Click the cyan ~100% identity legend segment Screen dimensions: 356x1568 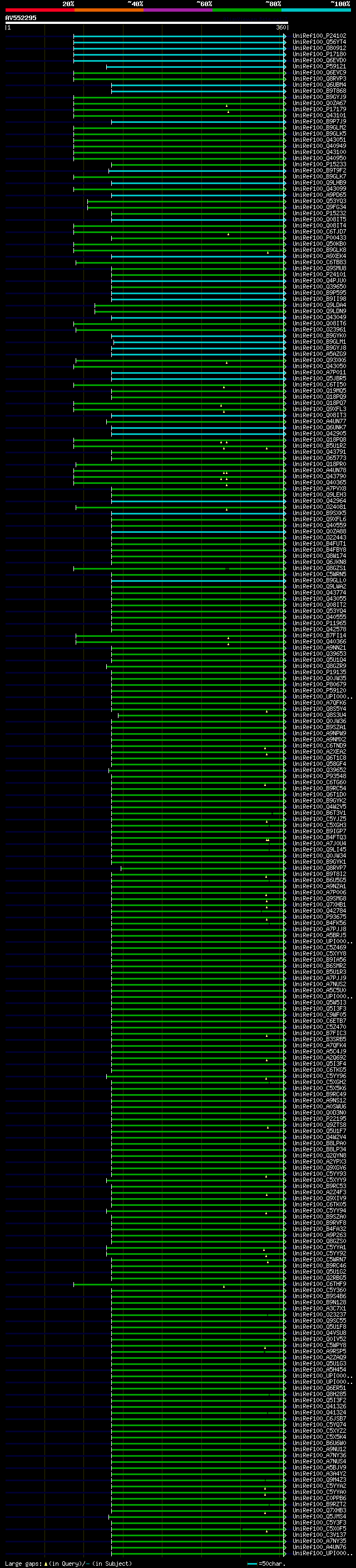click(x=316, y=10)
